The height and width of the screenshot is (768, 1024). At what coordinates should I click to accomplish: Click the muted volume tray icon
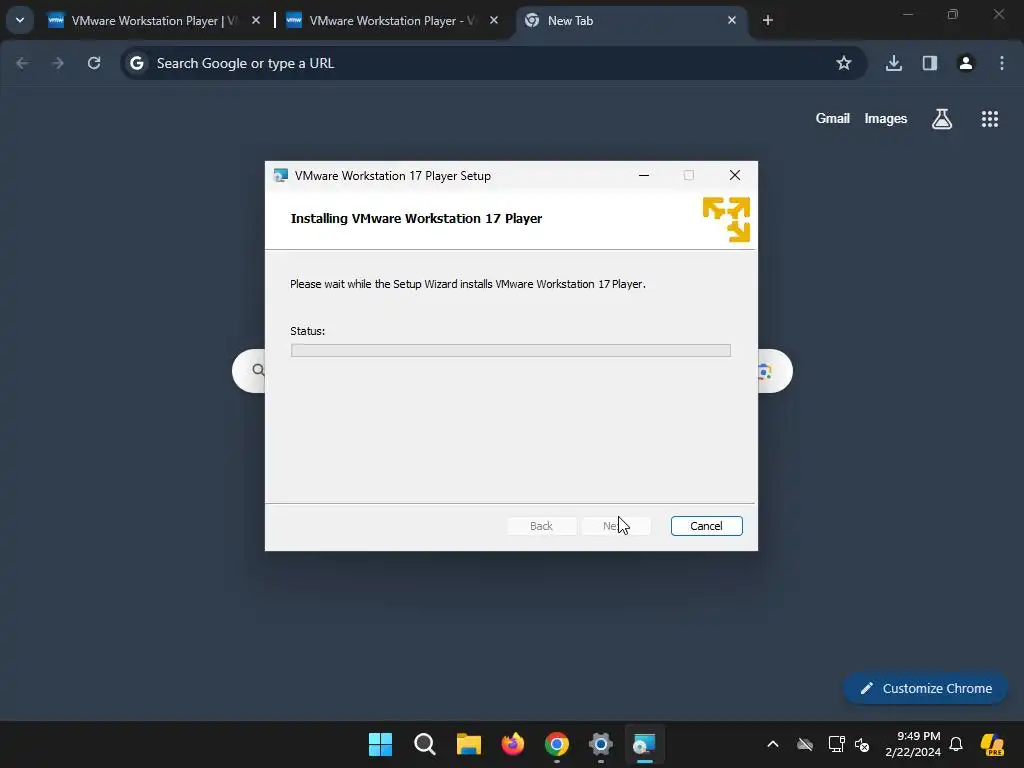862,744
